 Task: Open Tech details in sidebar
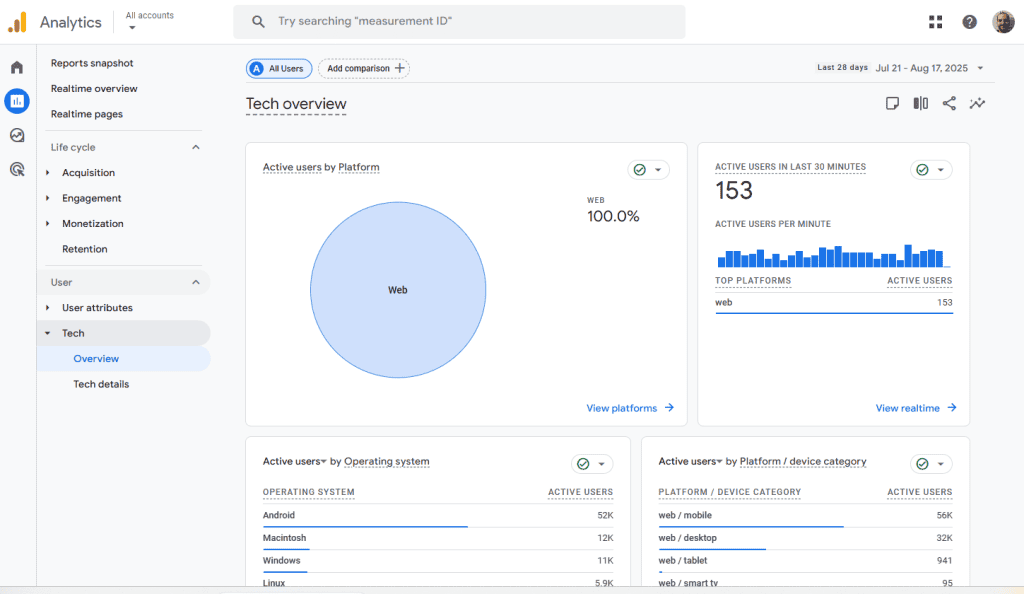pos(101,384)
